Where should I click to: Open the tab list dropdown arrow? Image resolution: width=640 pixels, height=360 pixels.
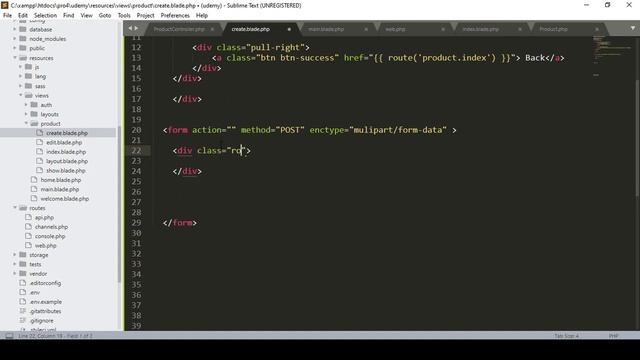pyautogui.click(x=633, y=28)
